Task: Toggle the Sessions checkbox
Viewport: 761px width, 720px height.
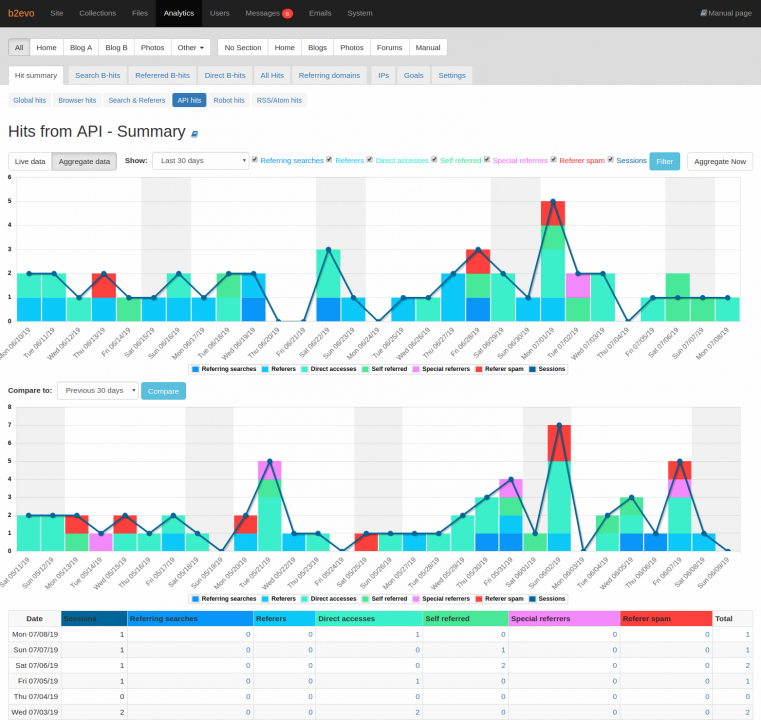Action: [x=611, y=160]
